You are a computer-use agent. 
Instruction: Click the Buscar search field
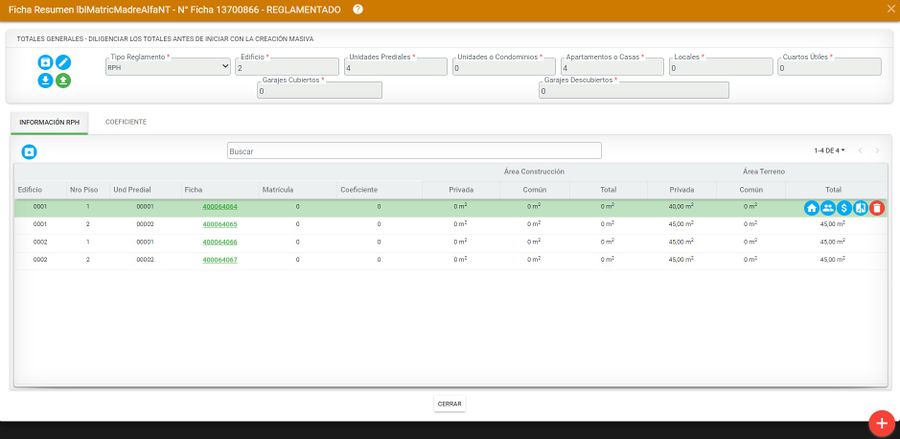coord(414,151)
